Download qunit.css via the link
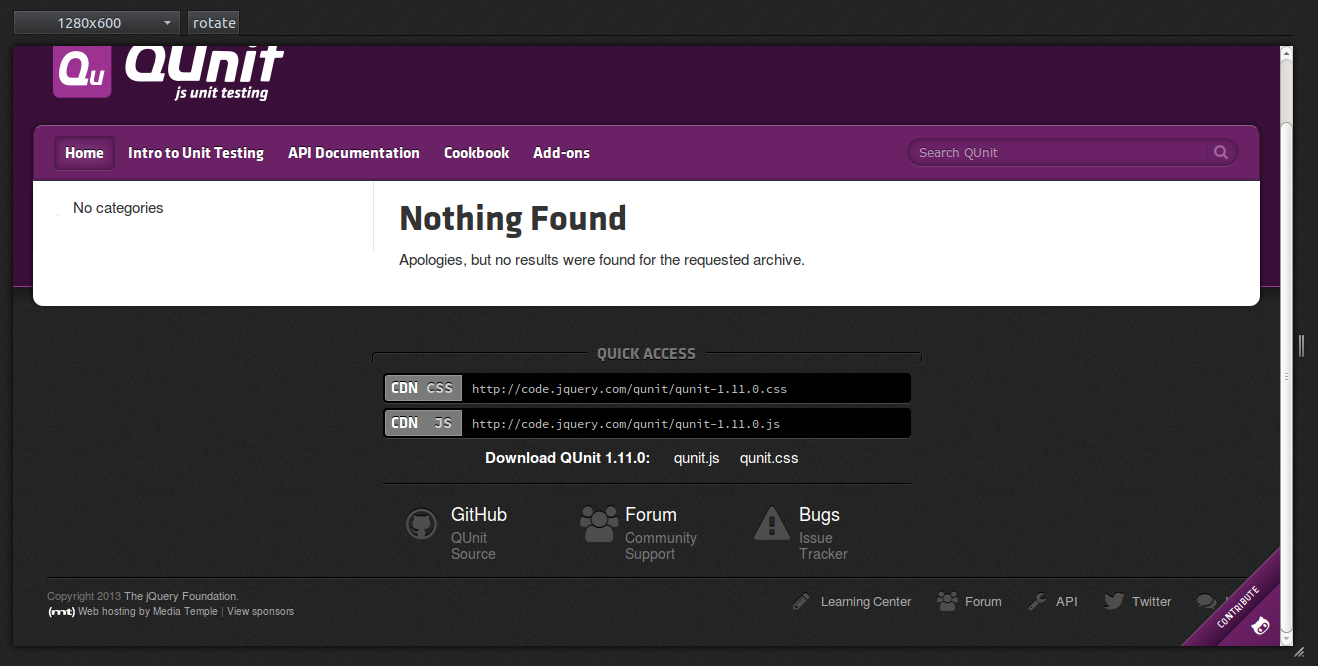The width and height of the screenshot is (1318, 666). pos(769,458)
